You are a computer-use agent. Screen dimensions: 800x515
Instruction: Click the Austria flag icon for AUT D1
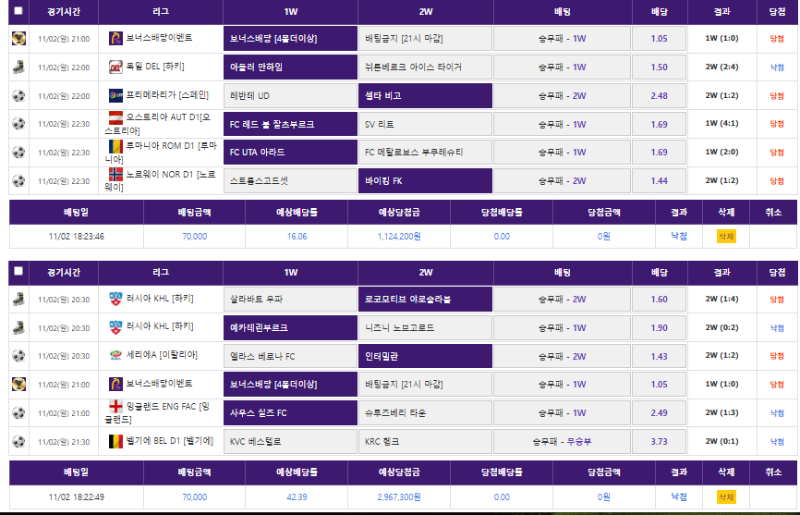pos(115,119)
